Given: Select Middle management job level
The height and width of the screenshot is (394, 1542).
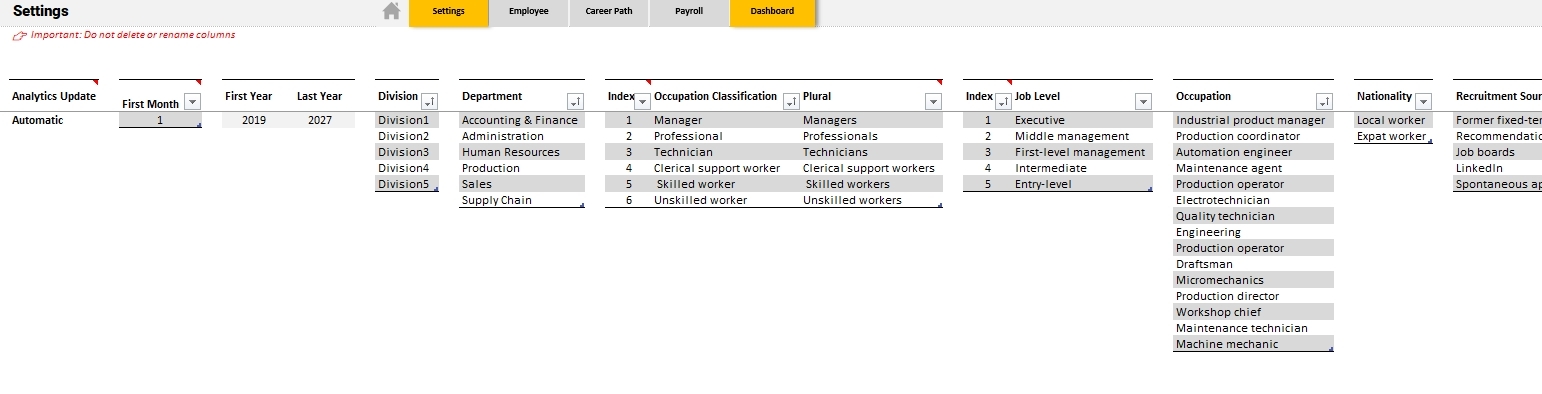Looking at the screenshot, I should point(1082,136).
